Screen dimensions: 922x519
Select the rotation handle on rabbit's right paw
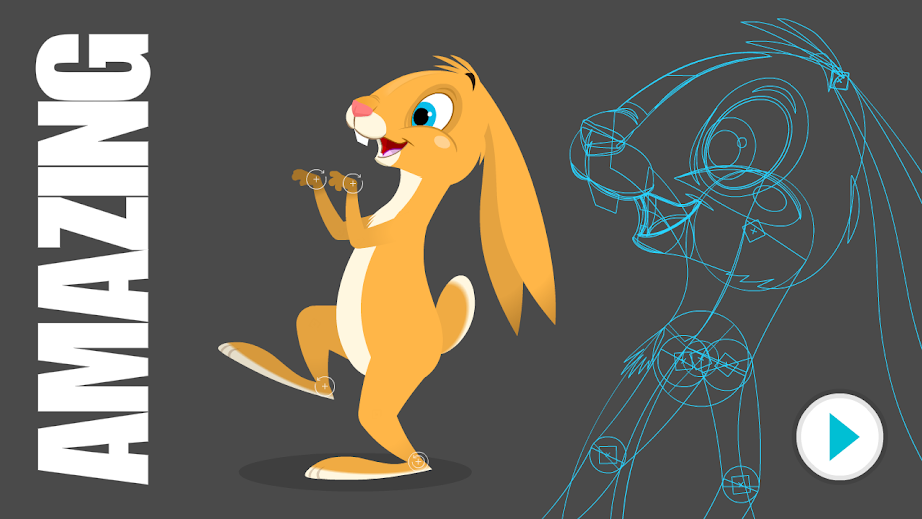tap(353, 183)
